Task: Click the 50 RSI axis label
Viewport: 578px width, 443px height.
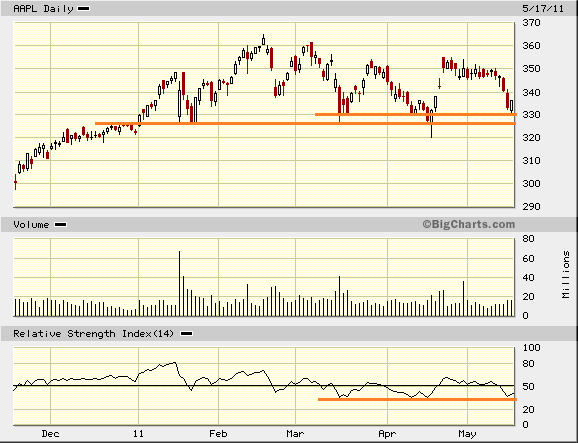Action: [528, 387]
